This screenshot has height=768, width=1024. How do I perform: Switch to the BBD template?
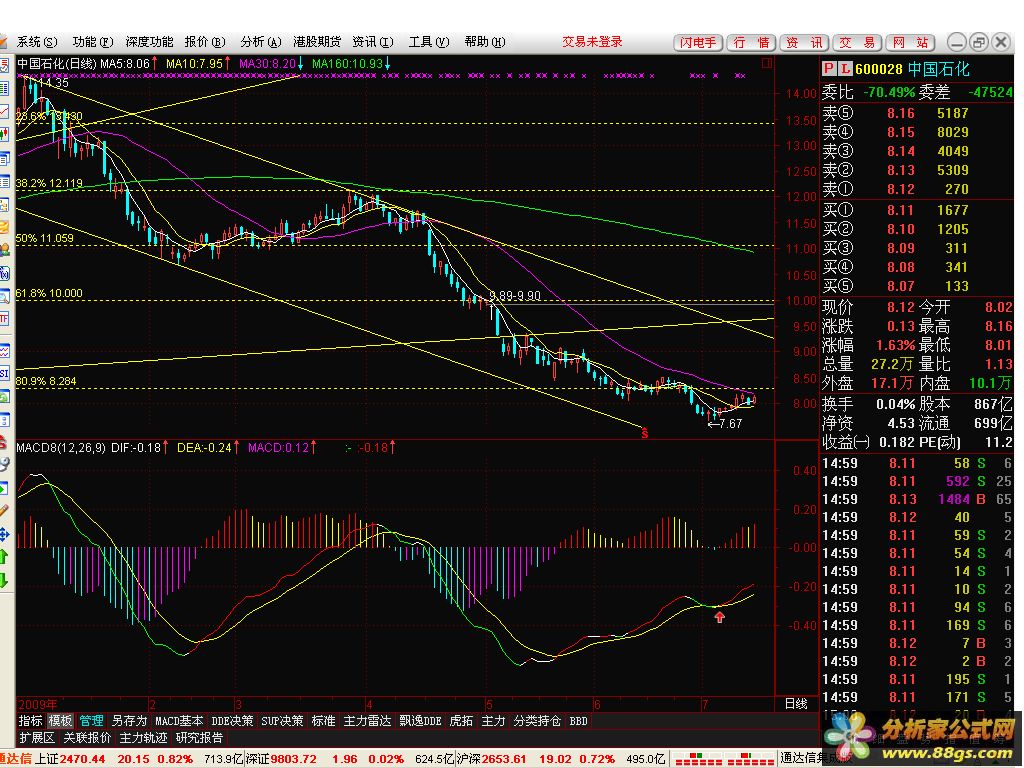579,721
